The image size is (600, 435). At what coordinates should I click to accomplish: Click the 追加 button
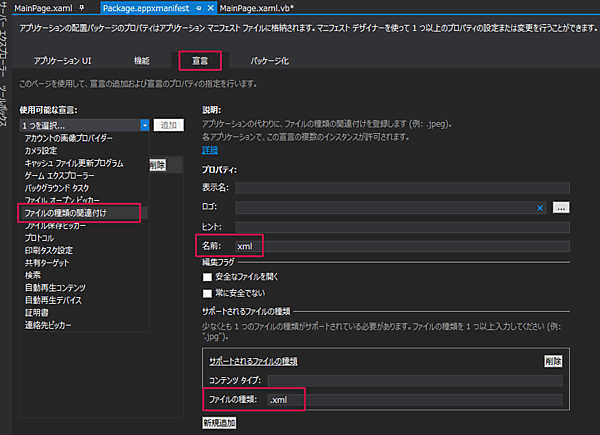click(x=170, y=125)
